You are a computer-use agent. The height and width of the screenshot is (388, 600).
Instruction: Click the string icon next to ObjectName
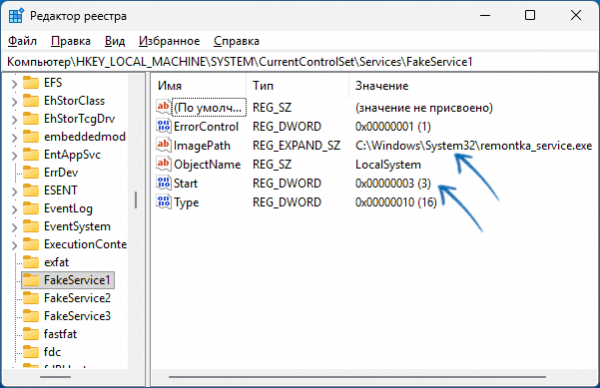[163, 163]
